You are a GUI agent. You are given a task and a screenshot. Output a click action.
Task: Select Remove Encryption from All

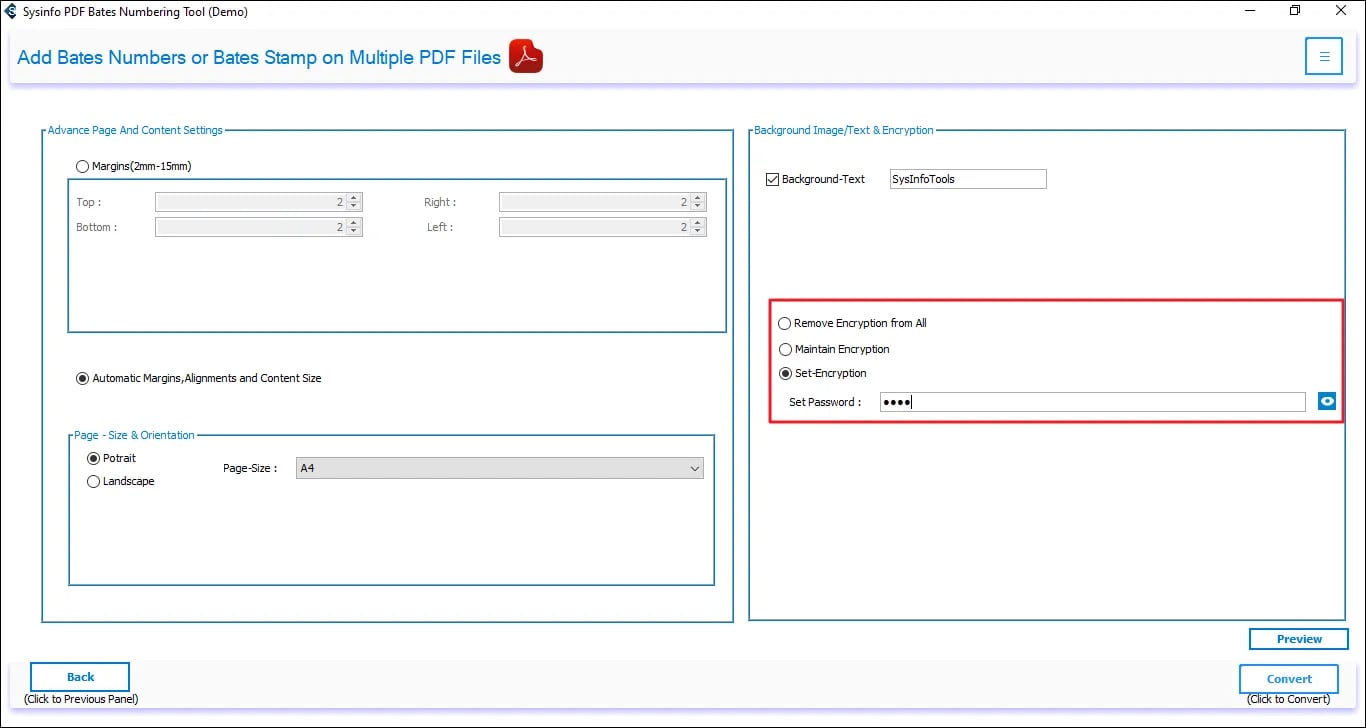(x=785, y=323)
